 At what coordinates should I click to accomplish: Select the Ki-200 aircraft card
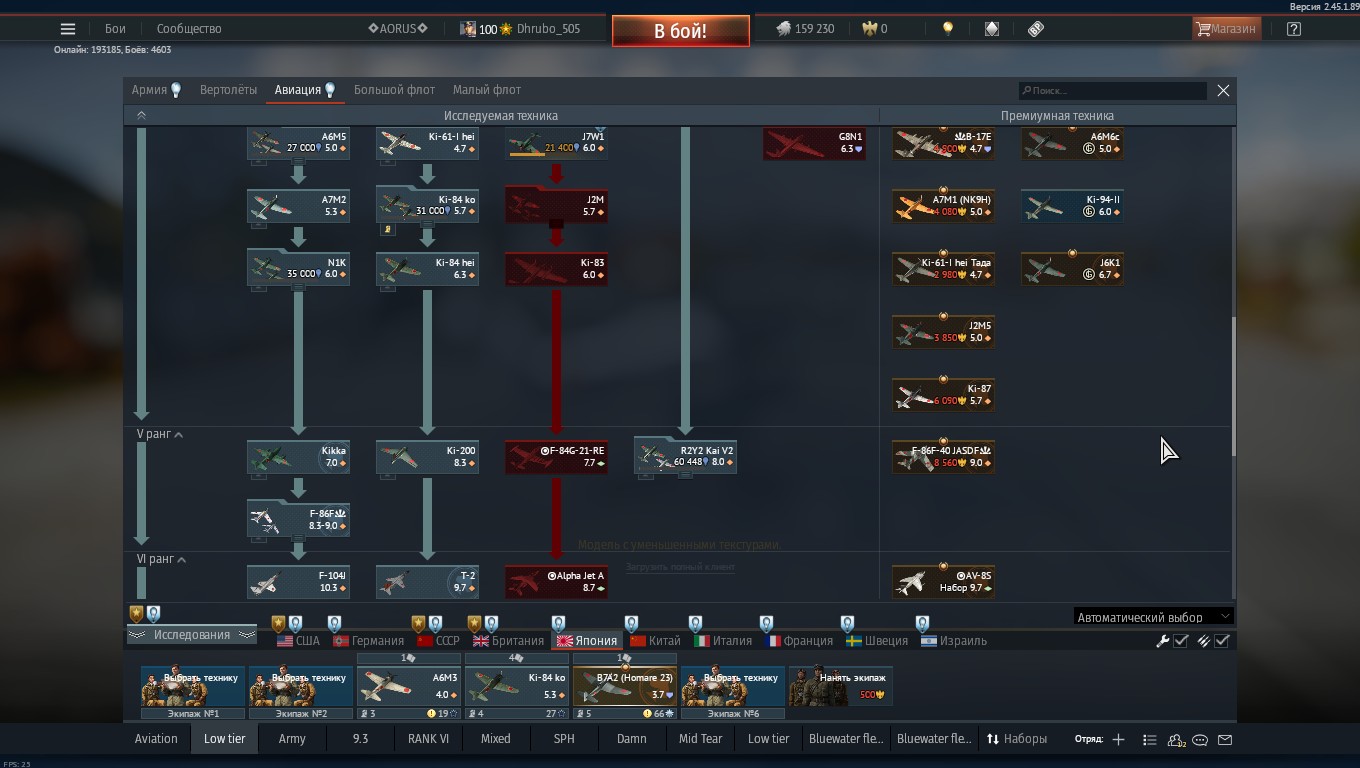pyautogui.click(x=427, y=457)
